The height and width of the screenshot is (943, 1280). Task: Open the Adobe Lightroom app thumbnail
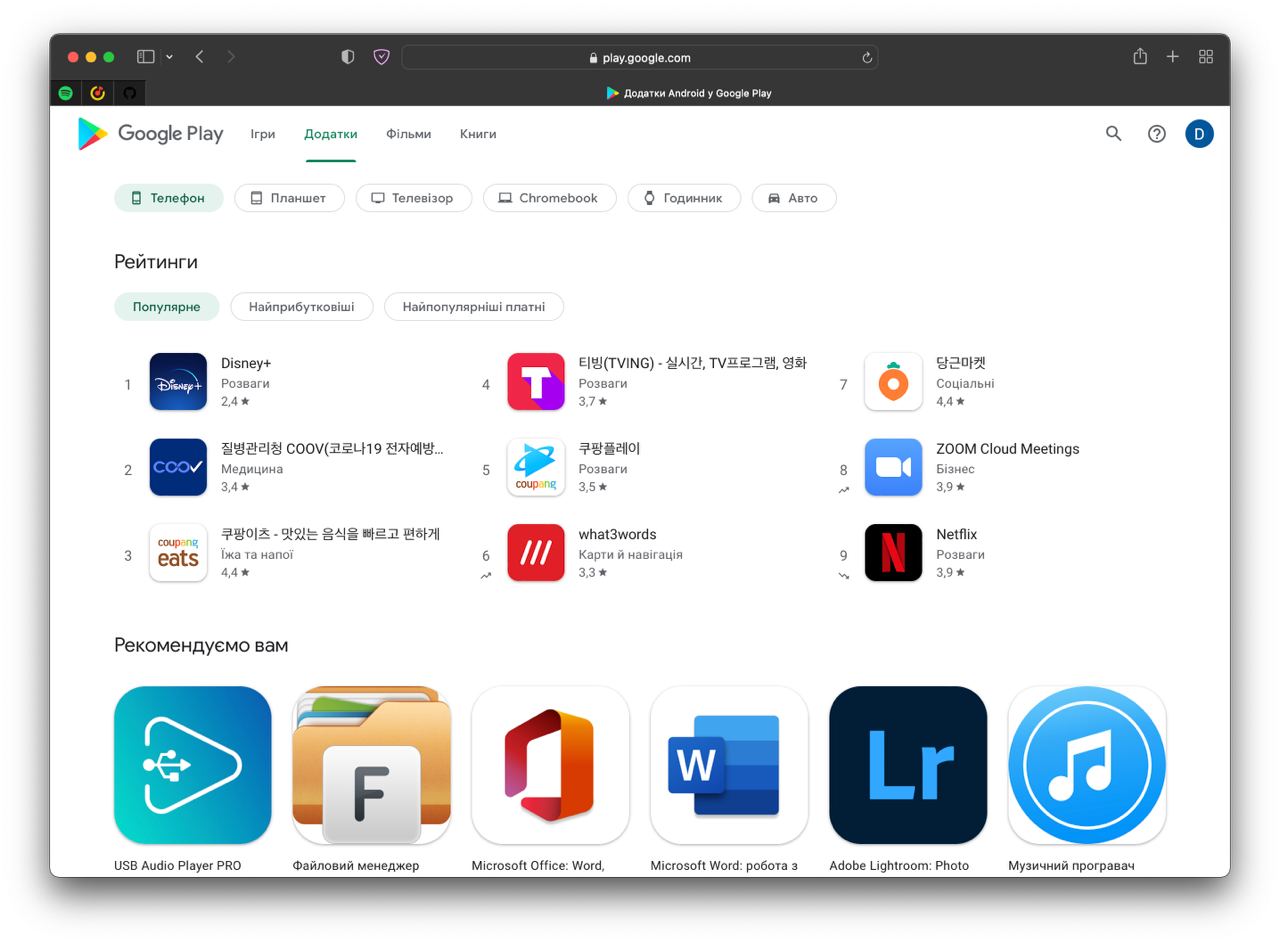[908, 765]
